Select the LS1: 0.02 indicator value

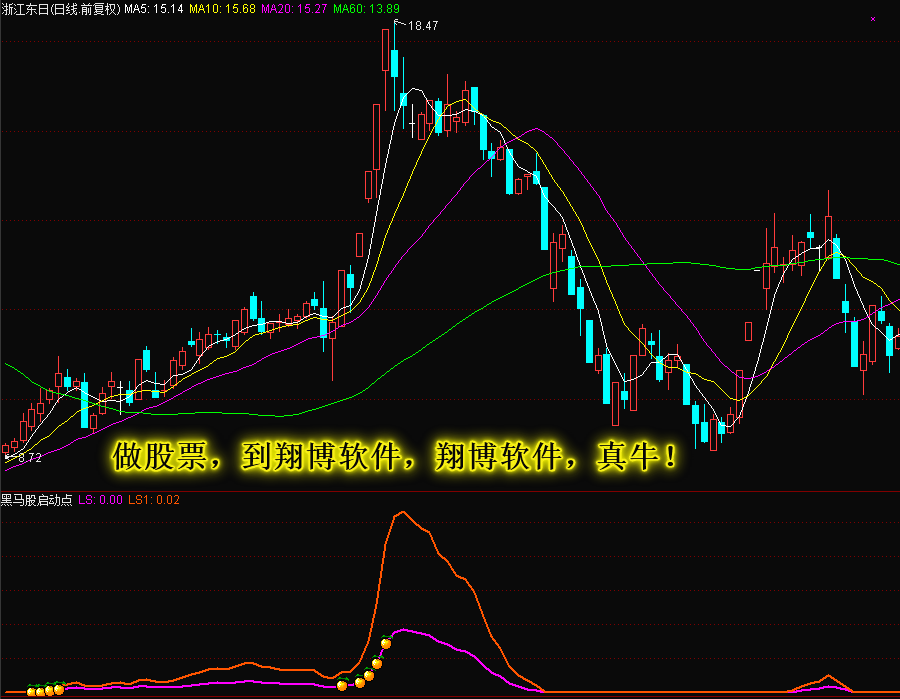click(x=154, y=500)
